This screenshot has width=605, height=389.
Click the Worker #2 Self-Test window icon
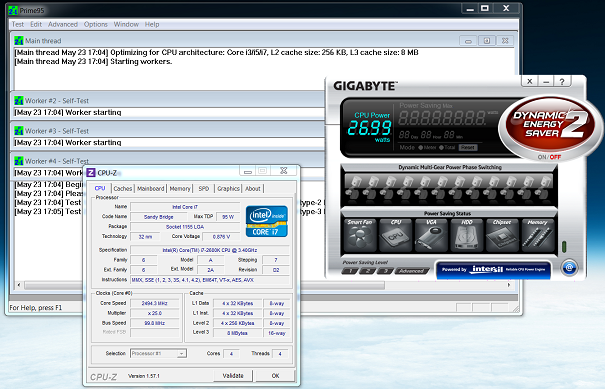click(19, 101)
